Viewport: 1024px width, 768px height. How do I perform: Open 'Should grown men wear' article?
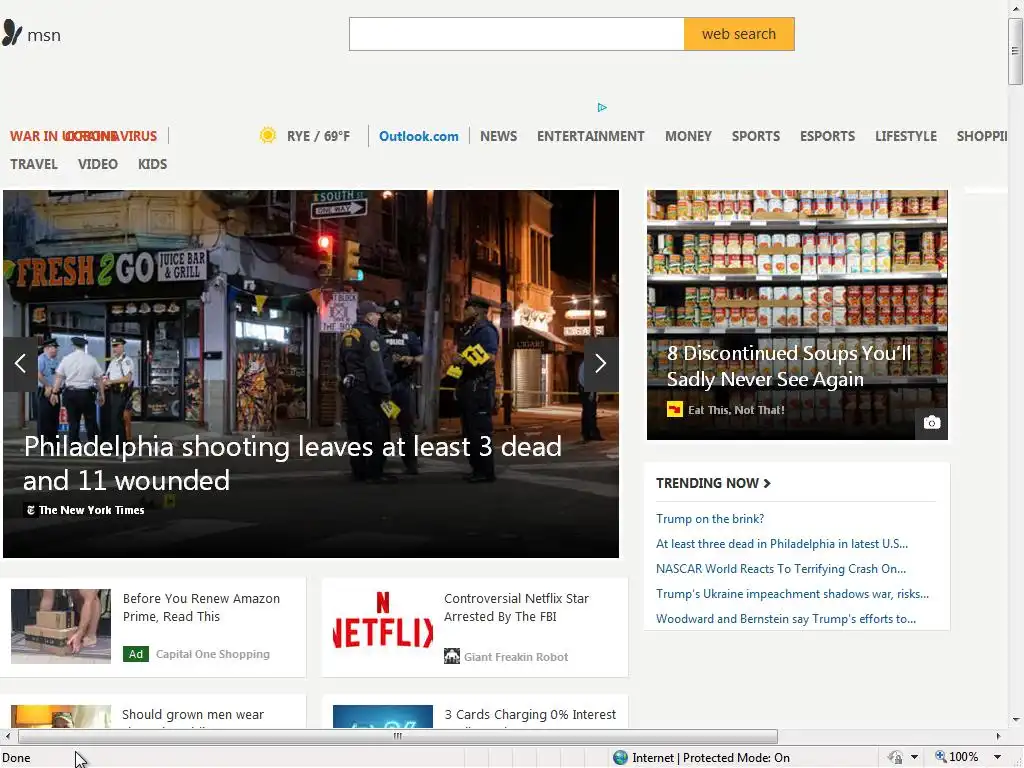(x=193, y=714)
